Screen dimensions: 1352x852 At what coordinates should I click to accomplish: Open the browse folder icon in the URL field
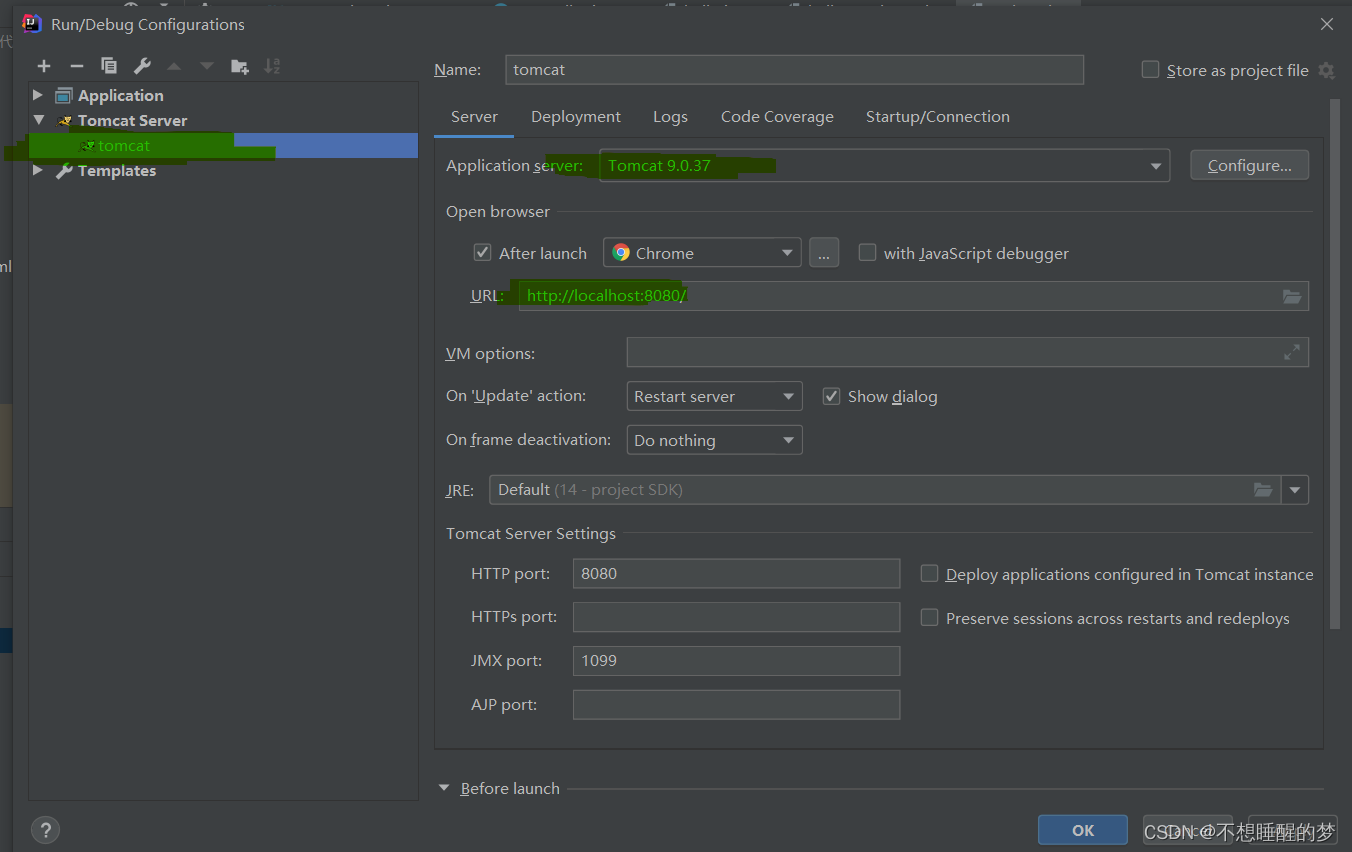1292,296
